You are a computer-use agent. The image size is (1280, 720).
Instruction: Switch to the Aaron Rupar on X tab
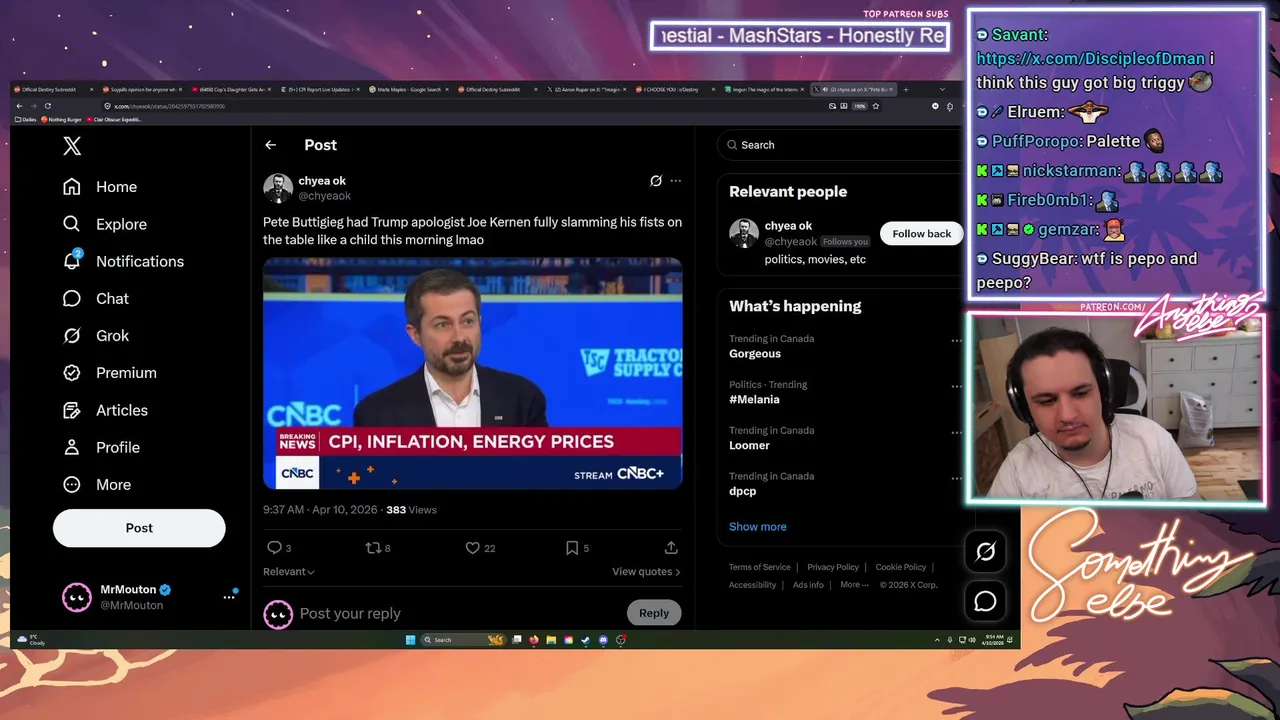(589, 89)
